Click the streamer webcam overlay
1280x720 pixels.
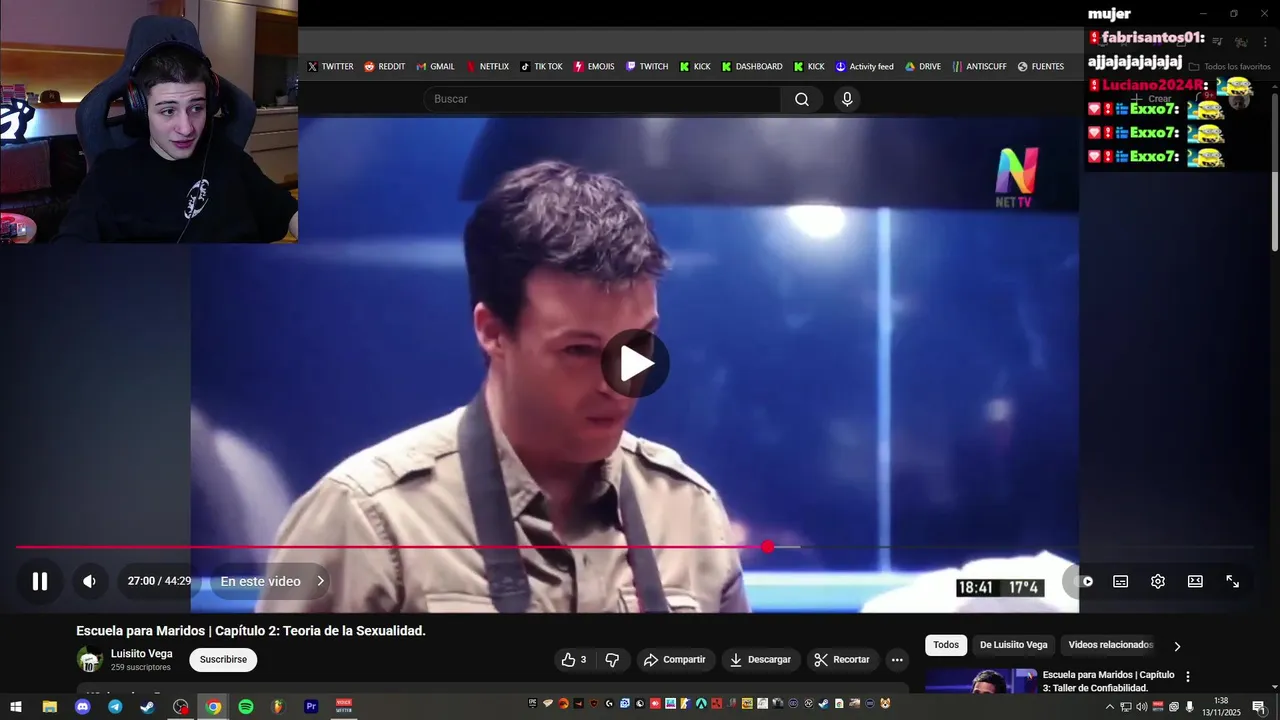[x=149, y=121]
